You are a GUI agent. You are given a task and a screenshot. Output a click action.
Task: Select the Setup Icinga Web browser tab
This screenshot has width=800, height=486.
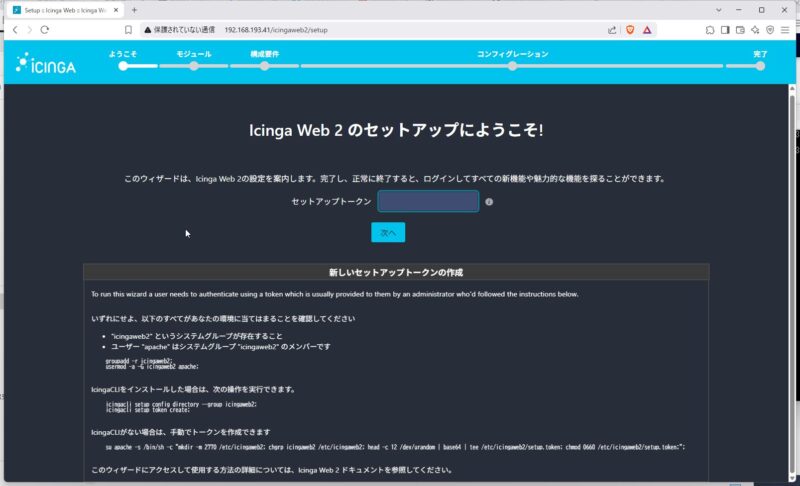pyautogui.click(x=65, y=10)
